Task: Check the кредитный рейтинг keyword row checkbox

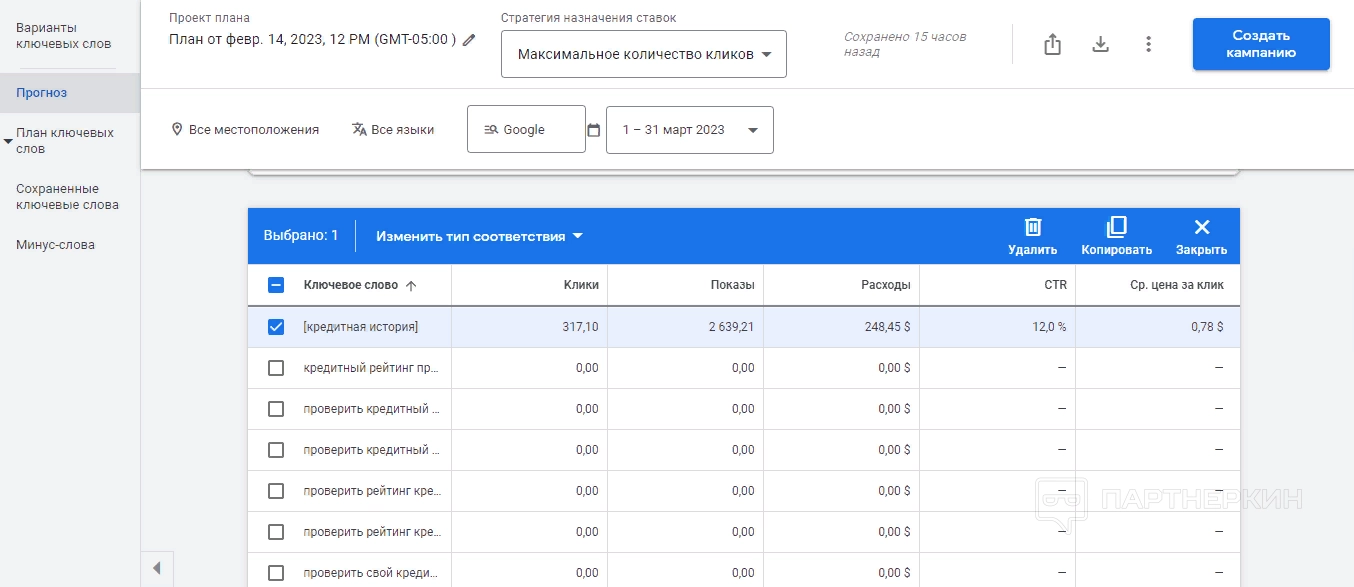Action: coord(276,368)
